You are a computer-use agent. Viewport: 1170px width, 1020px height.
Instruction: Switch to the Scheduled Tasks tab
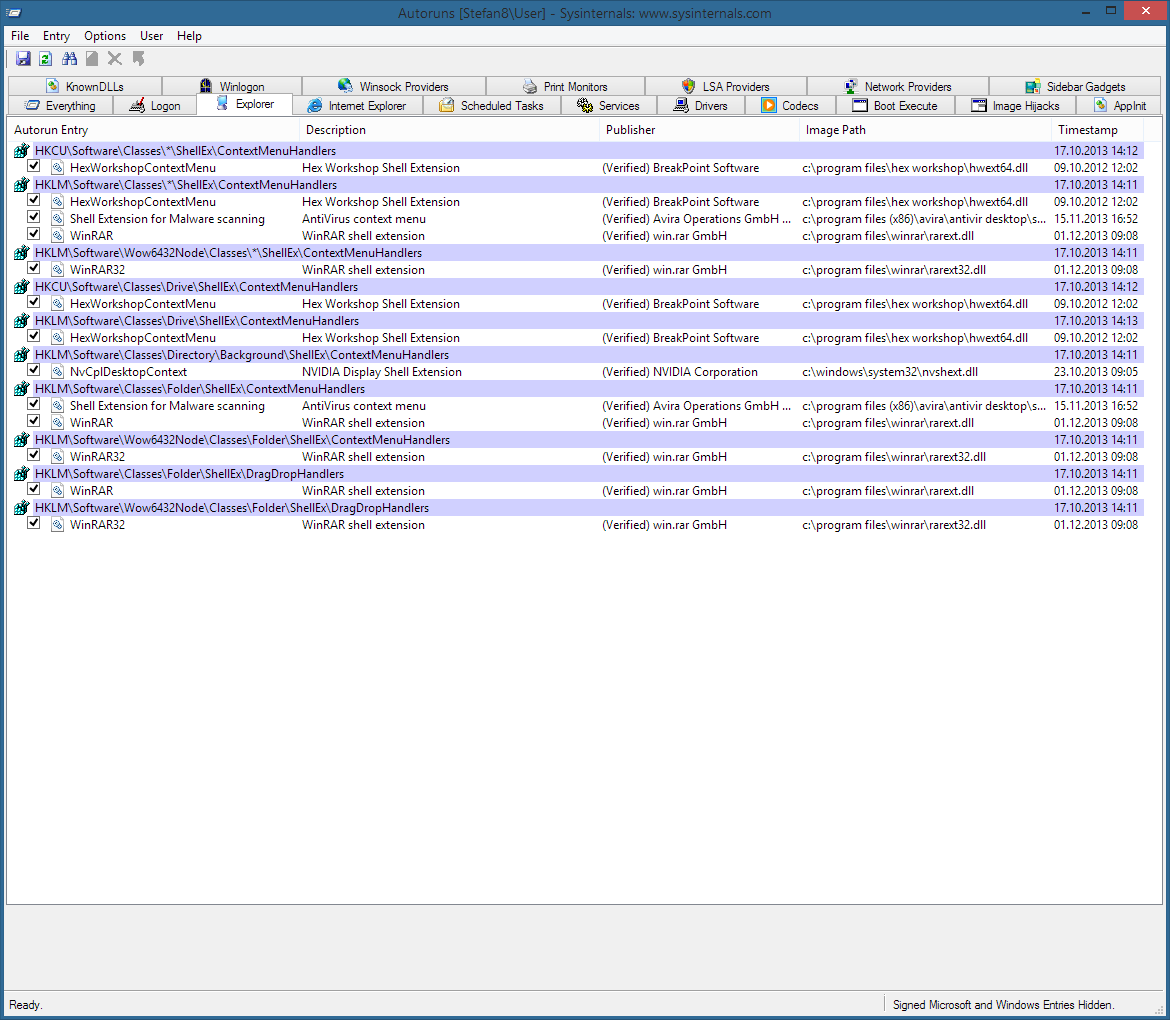(492, 105)
